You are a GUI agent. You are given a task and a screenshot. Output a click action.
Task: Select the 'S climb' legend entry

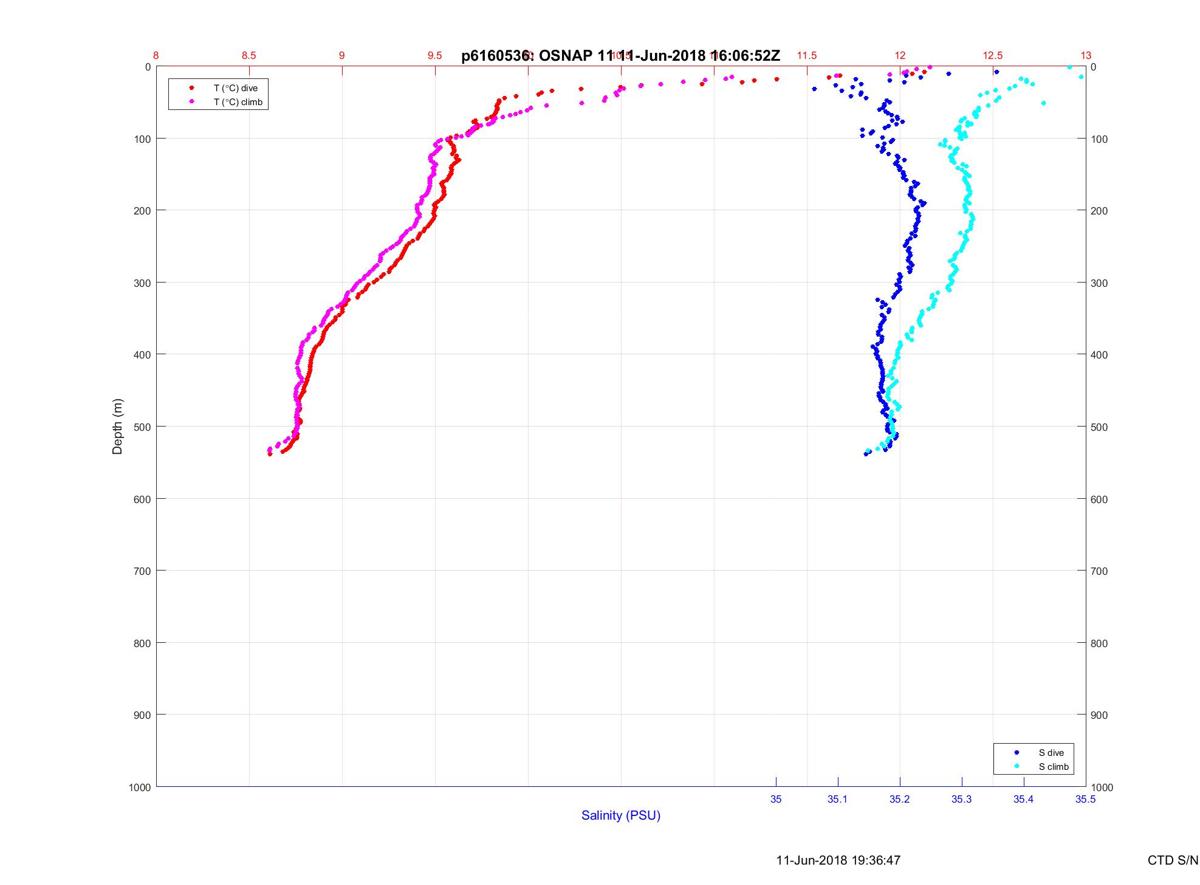pyautogui.click(x=1055, y=766)
